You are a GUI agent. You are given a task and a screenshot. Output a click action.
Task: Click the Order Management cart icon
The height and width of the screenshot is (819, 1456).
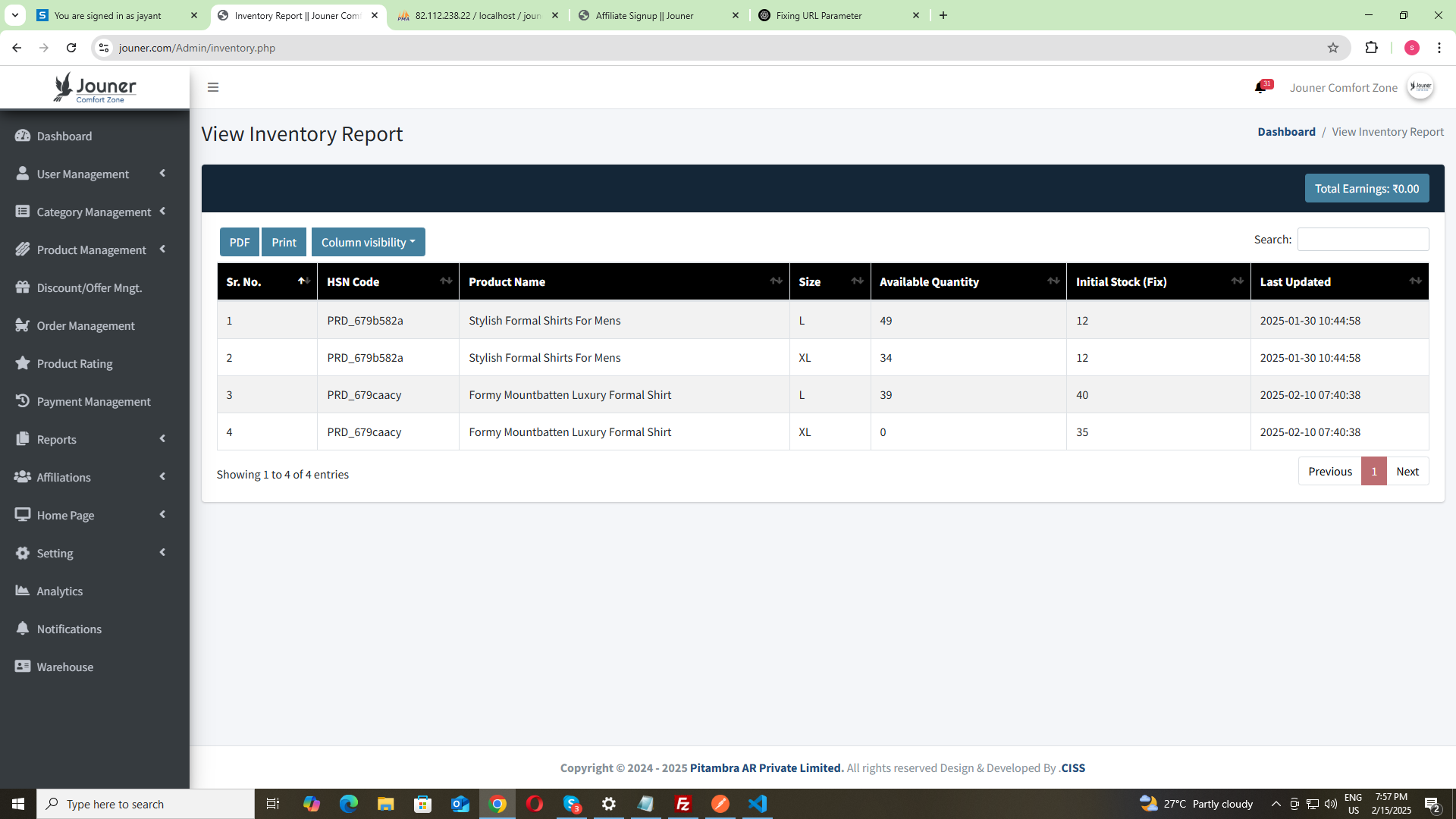coord(23,325)
